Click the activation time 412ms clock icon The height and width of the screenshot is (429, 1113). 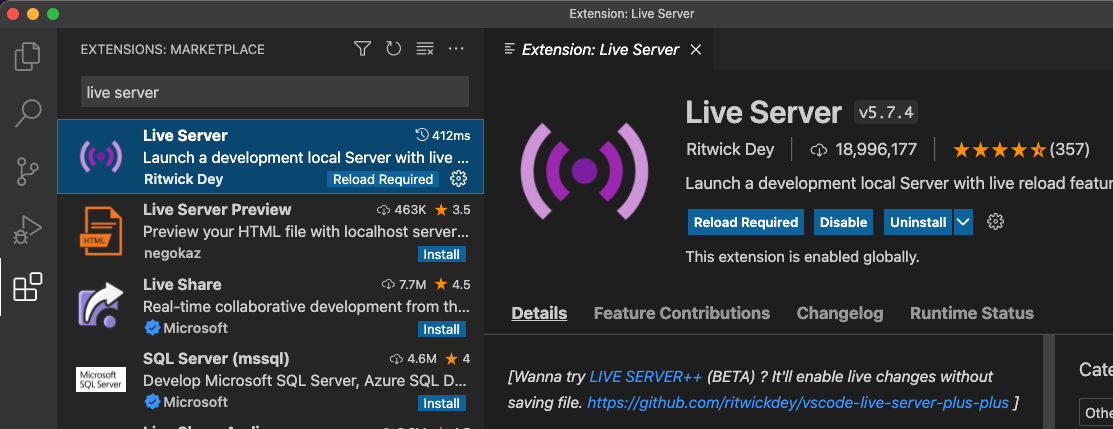(422, 135)
